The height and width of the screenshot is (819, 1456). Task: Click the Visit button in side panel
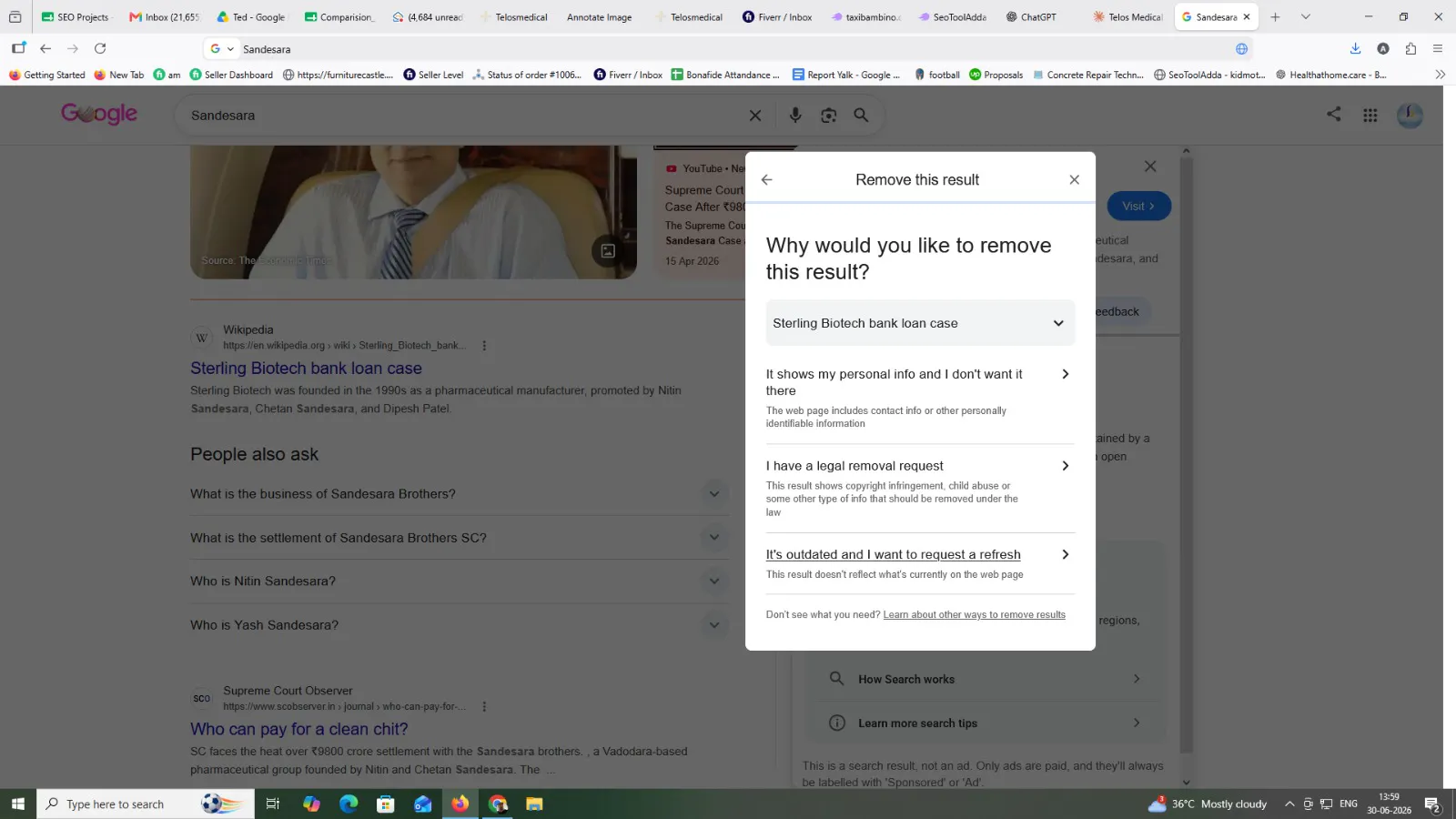pyautogui.click(x=1138, y=207)
